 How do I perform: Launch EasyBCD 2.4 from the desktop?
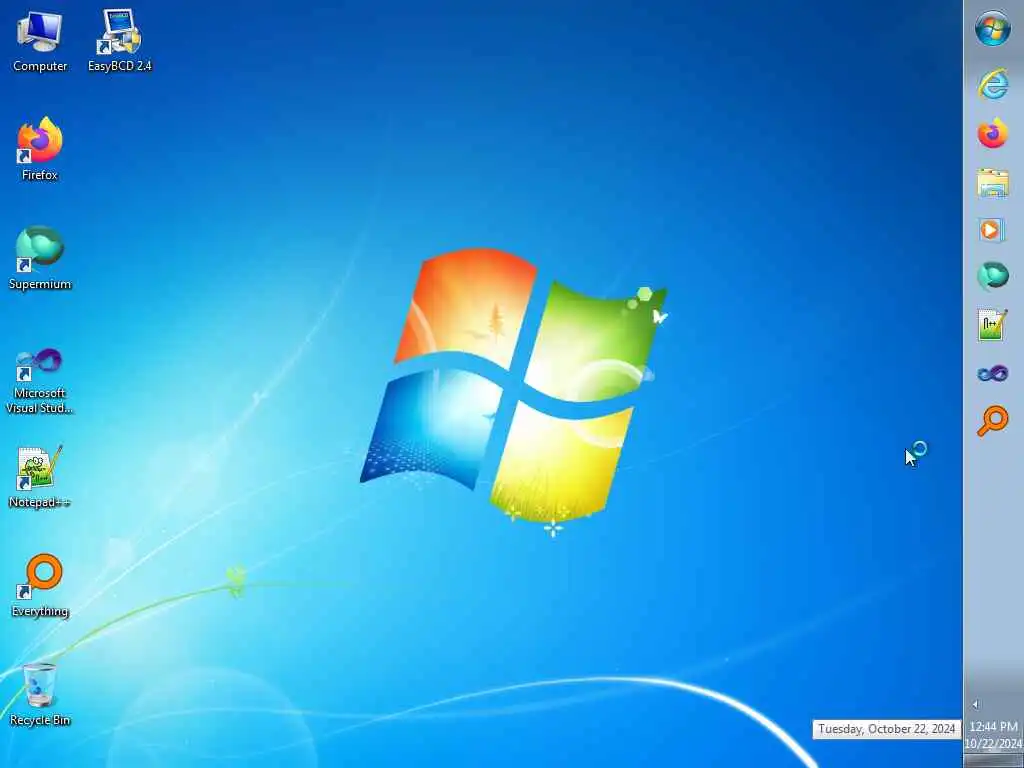coord(120,40)
